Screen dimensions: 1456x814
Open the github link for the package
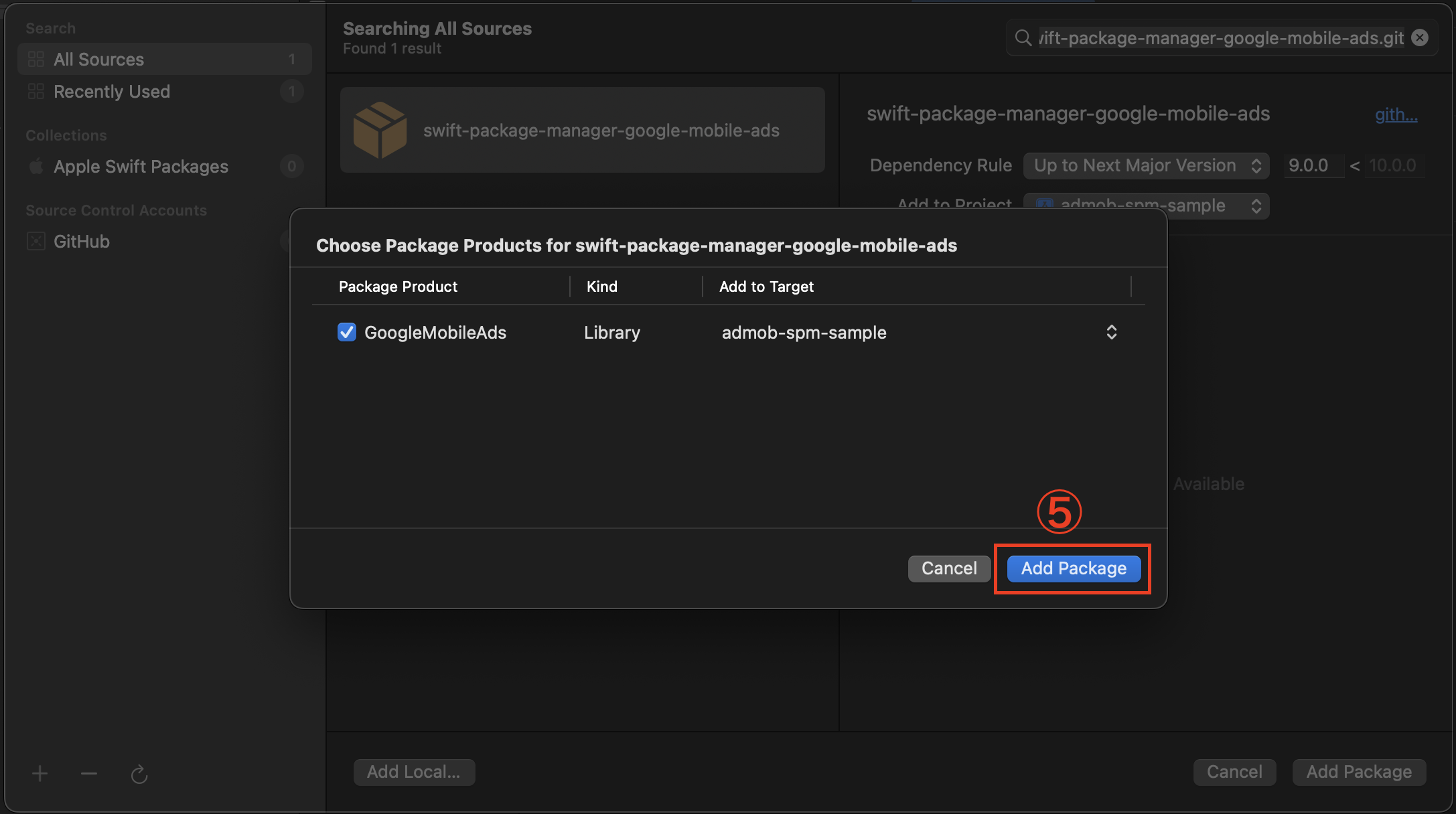point(1396,114)
